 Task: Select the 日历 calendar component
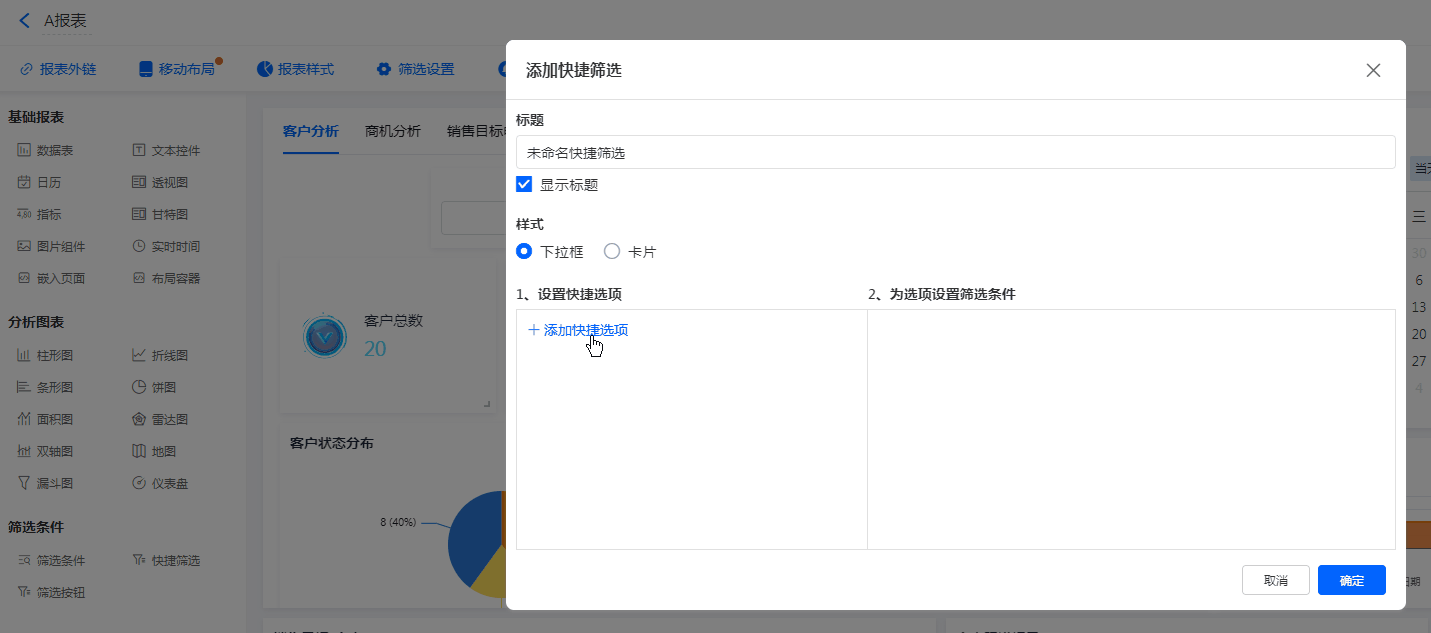click(x=24, y=183)
